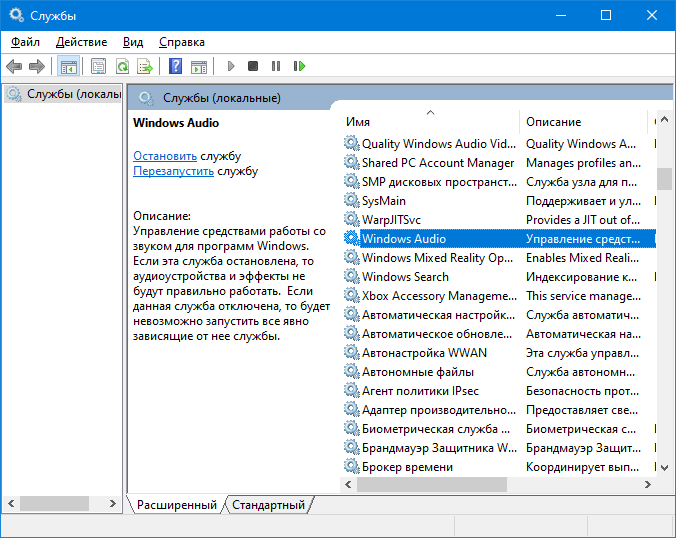Image resolution: width=676 pixels, height=538 pixels.
Task: Click the Pause service icon
Action: click(276, 66)
